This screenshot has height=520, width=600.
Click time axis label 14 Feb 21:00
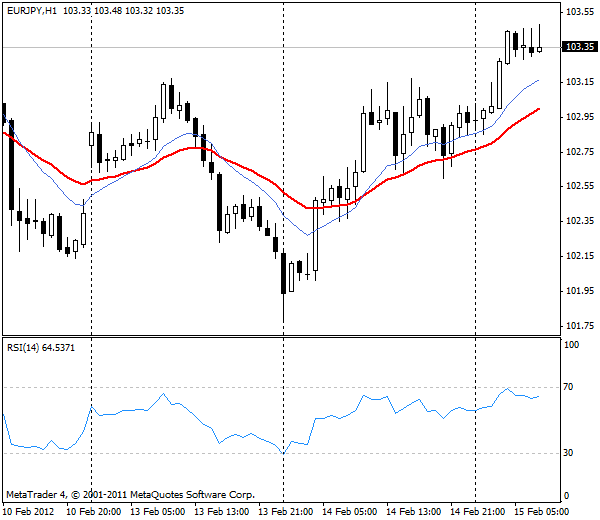point(477,512)
